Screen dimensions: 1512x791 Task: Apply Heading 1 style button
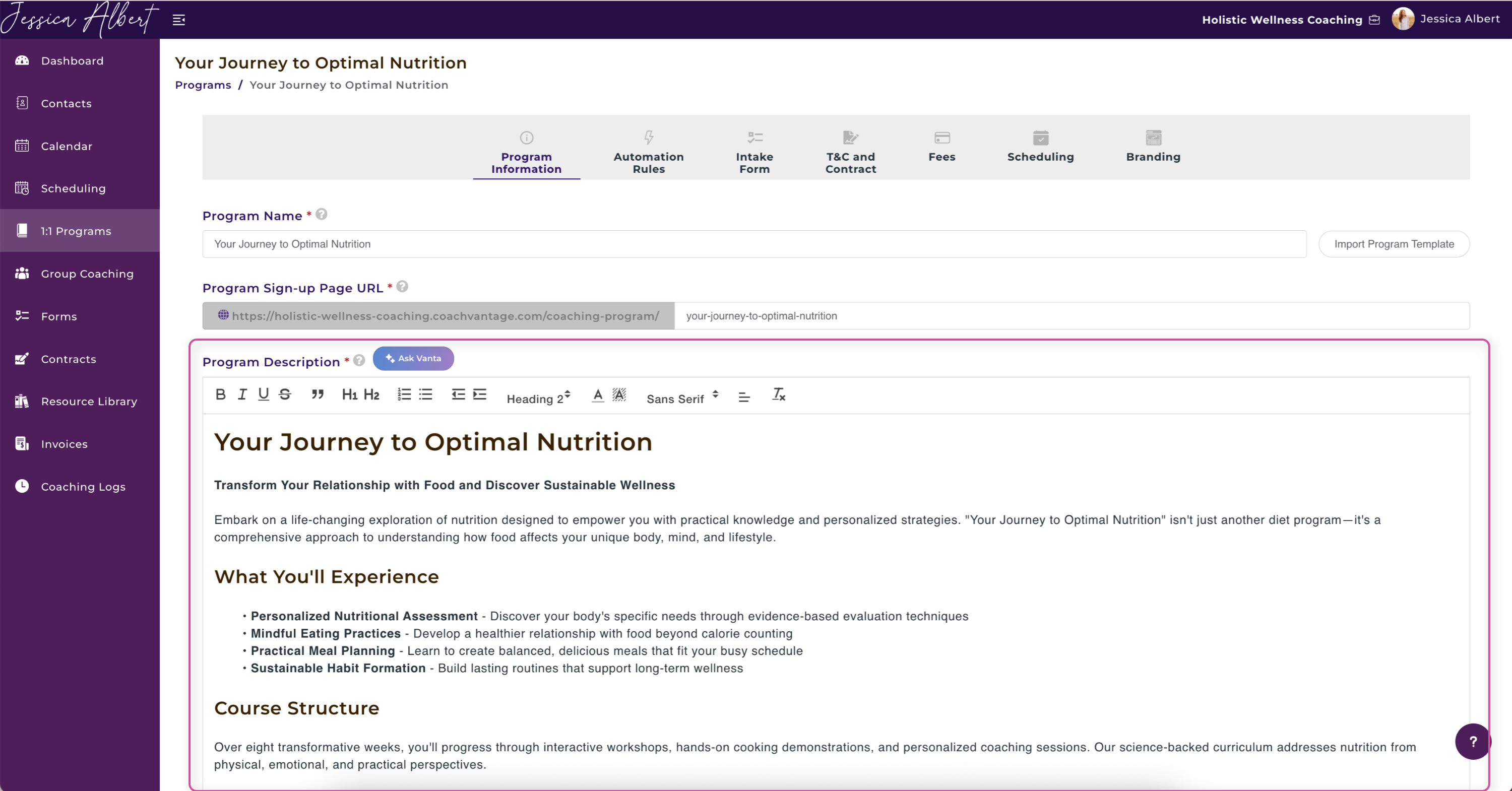pyautogui.click(x=349, y=395)
